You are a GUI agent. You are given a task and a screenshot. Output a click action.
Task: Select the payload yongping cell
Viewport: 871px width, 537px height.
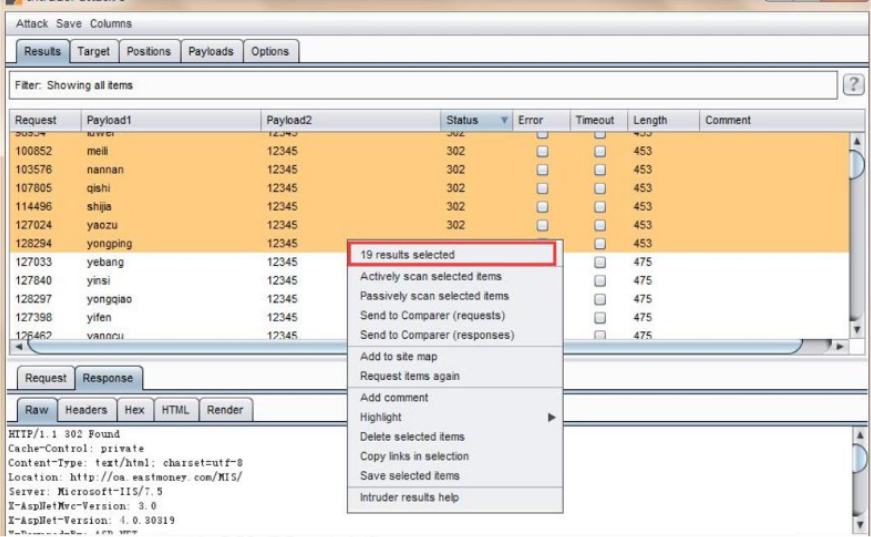(x=109, y=243)
